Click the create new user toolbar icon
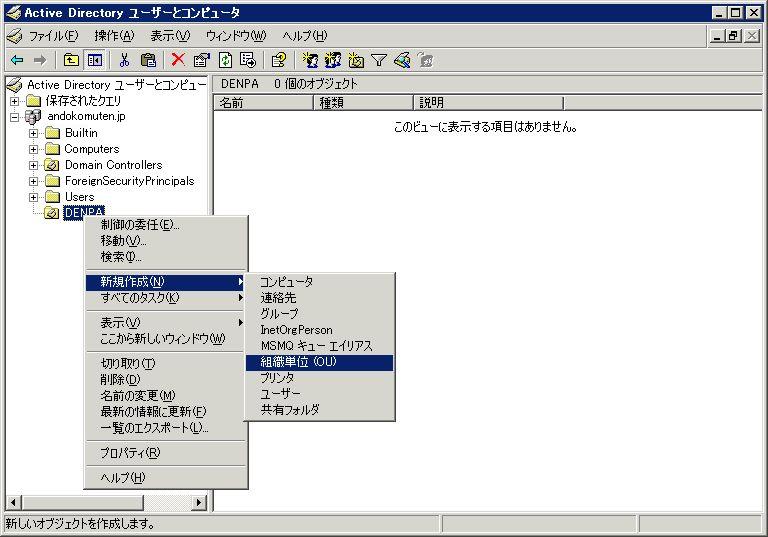768x537 pixels. pos(310,60)
